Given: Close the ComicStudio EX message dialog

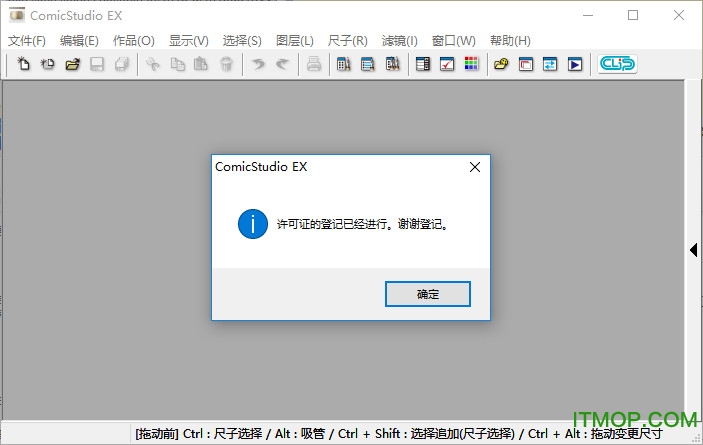Looking at the screenshot, I should 475,168.
